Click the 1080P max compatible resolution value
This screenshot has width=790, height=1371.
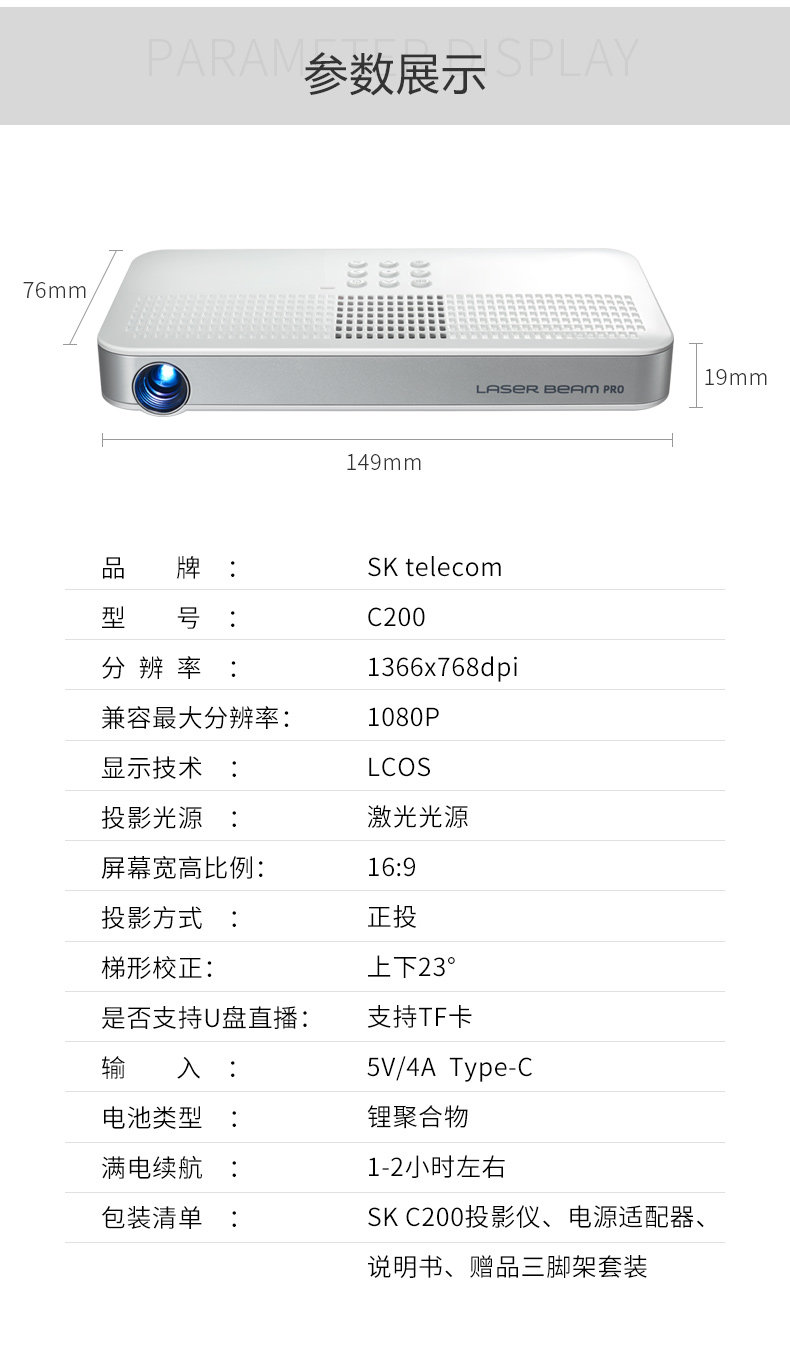point(403,717)
